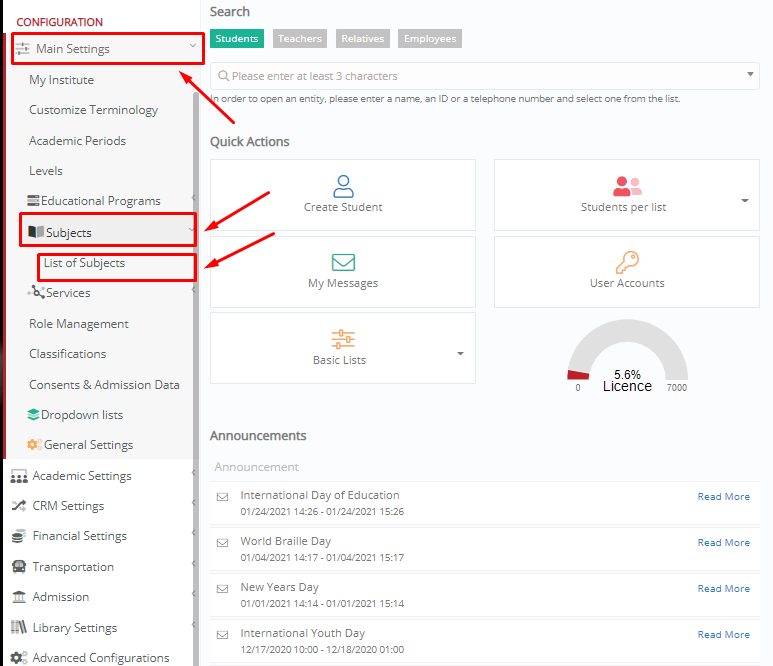Expand the Services submenu arrow
The width and height of the screenshot is (773, 666).
193,290
